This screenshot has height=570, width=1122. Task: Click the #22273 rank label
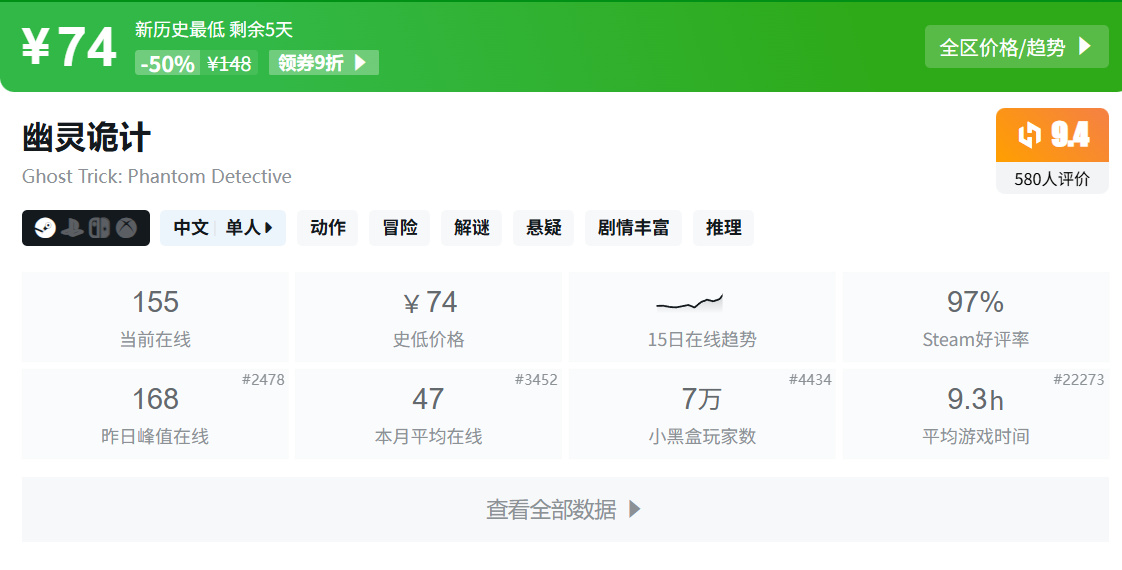tap(1078, 380)
